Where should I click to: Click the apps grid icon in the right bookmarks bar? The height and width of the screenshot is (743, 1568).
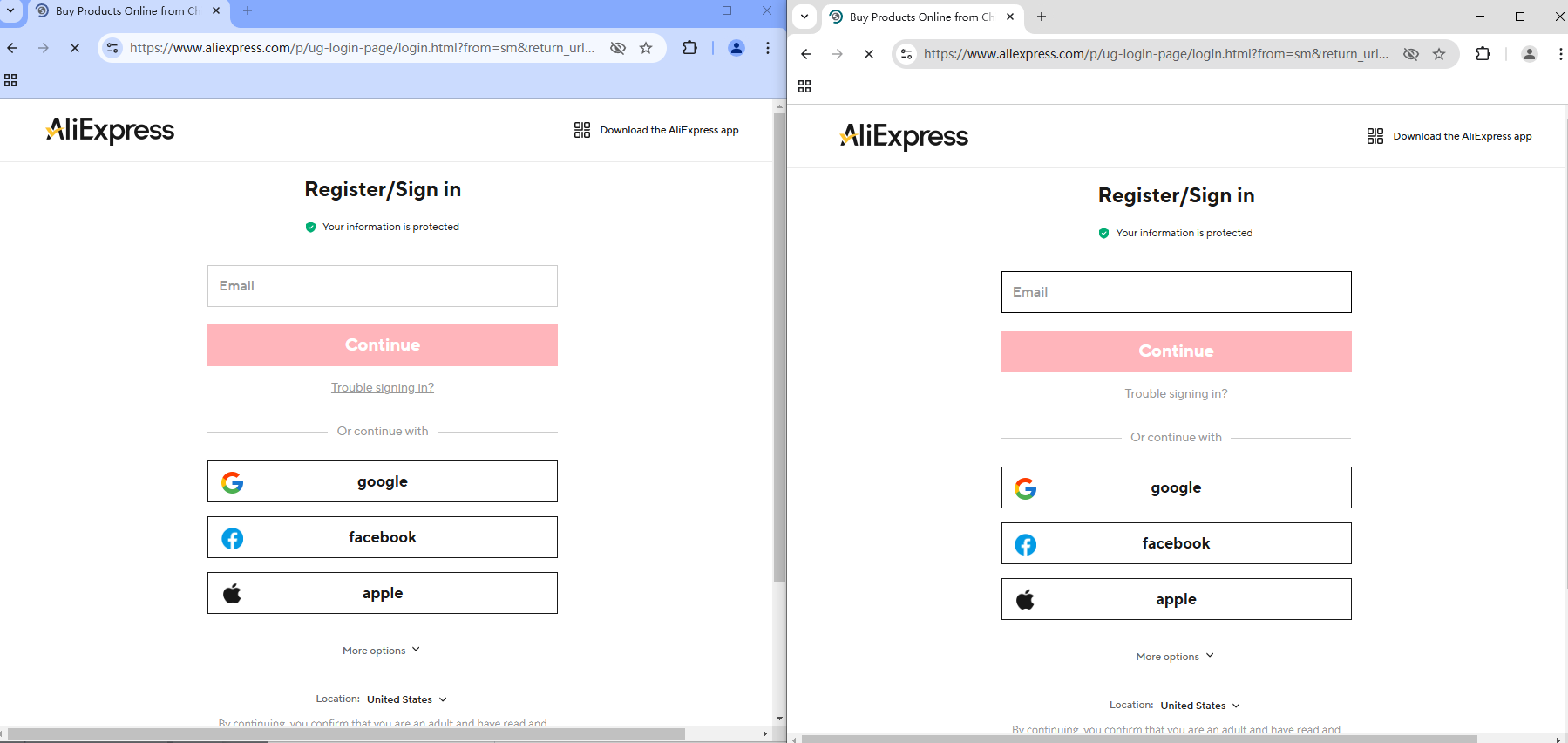pyautogui.click(x=804, y=86)
